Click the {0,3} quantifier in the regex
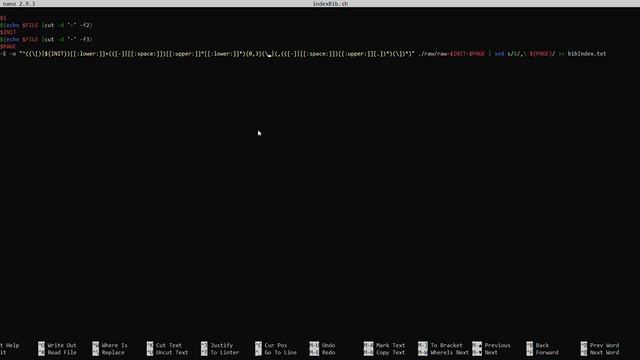Screen dimensions: 640x360 tap(253, 54)
